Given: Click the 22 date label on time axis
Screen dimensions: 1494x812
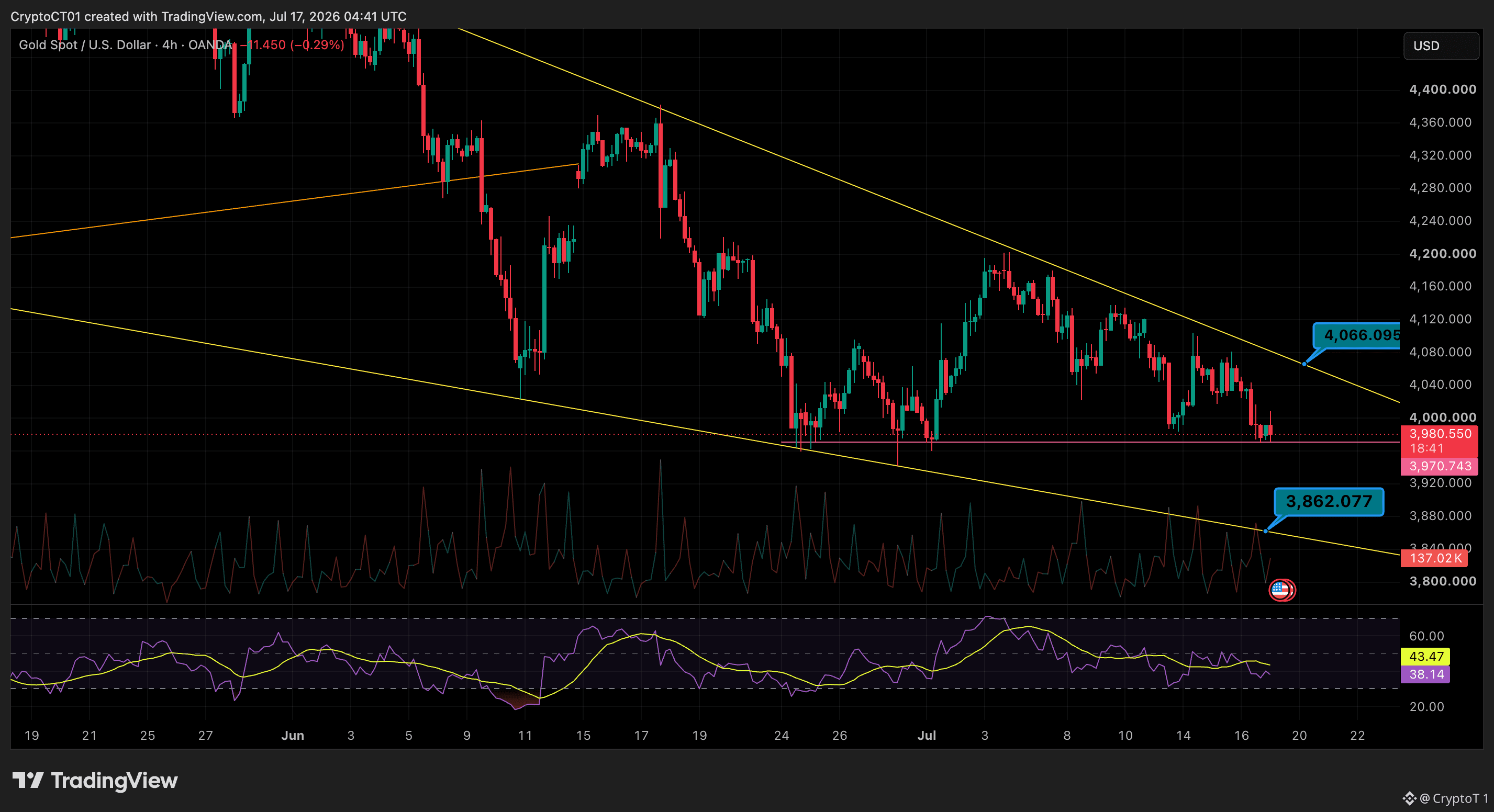Looking at the screenshot, I should [x=1357, y=736].
